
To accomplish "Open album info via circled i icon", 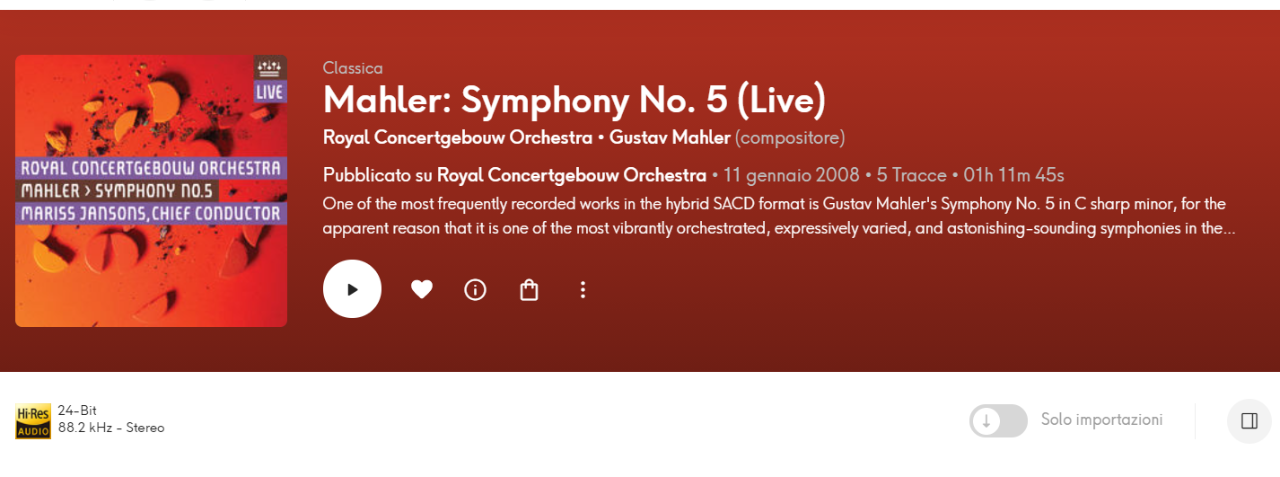I will click(475, 289).
